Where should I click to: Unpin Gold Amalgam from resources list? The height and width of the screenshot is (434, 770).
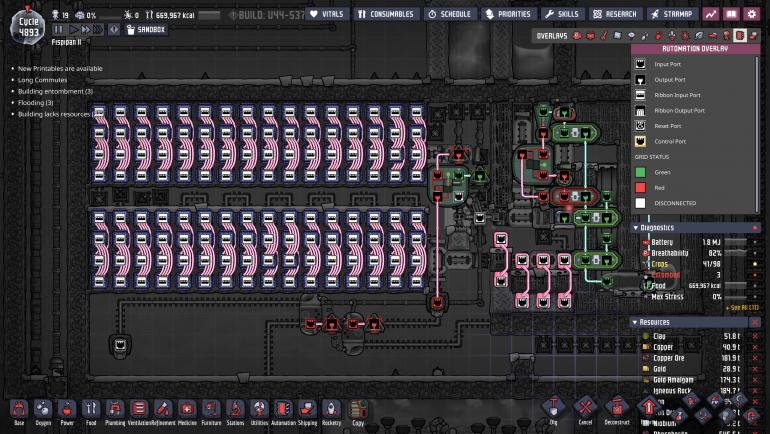755,380
